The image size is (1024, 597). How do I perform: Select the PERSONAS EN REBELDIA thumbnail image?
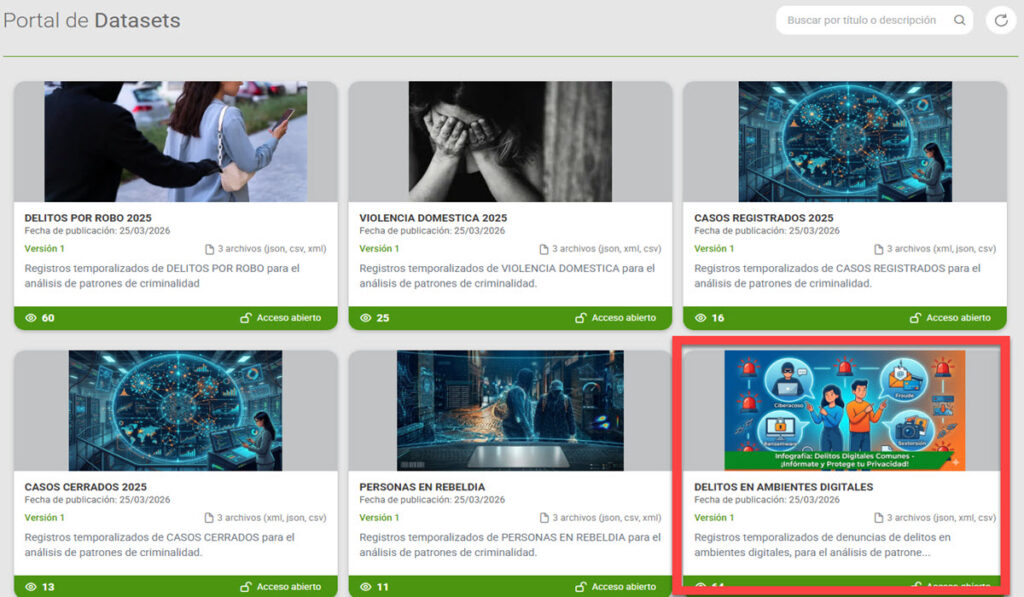510,410
